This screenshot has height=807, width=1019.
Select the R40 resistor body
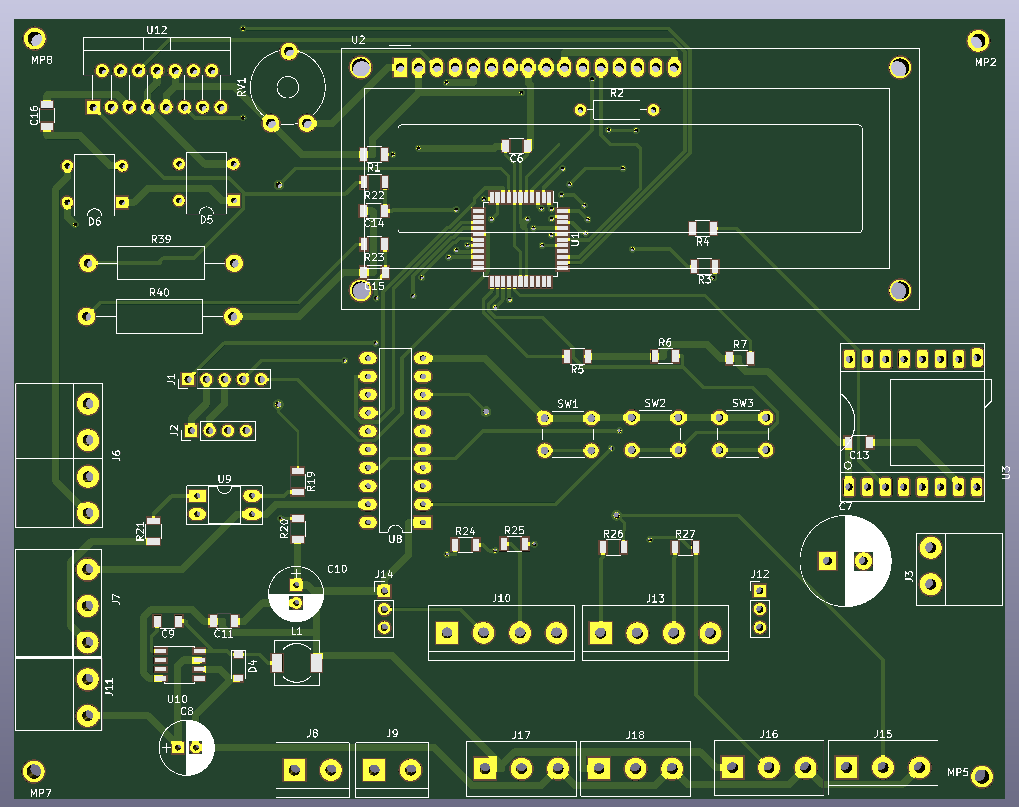[x=159, y=316]
